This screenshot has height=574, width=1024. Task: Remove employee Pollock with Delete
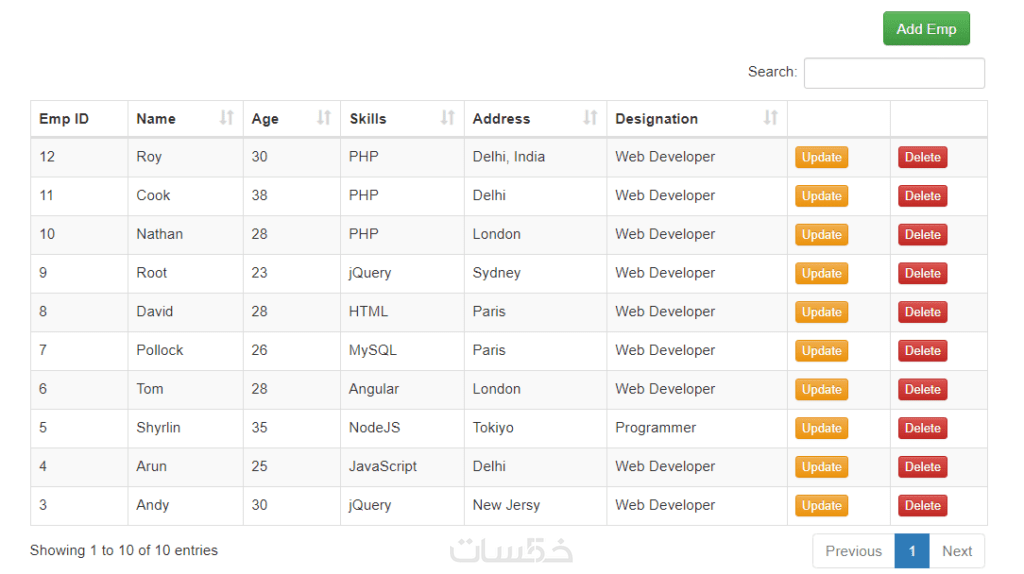[x=922, y=351]
